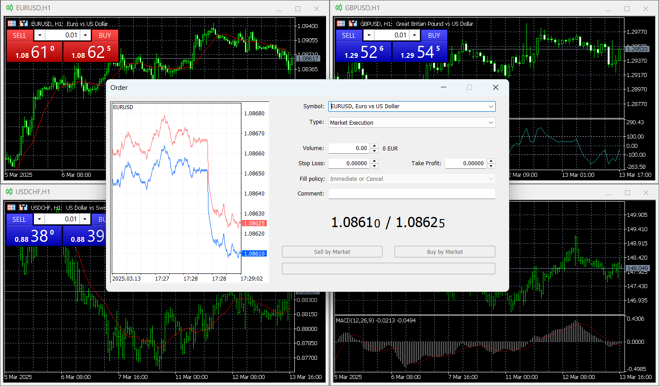Decrease lot size arrow on GBPUSD trading panel
This screenshot has width=660, height=387.
click(369, 35)
